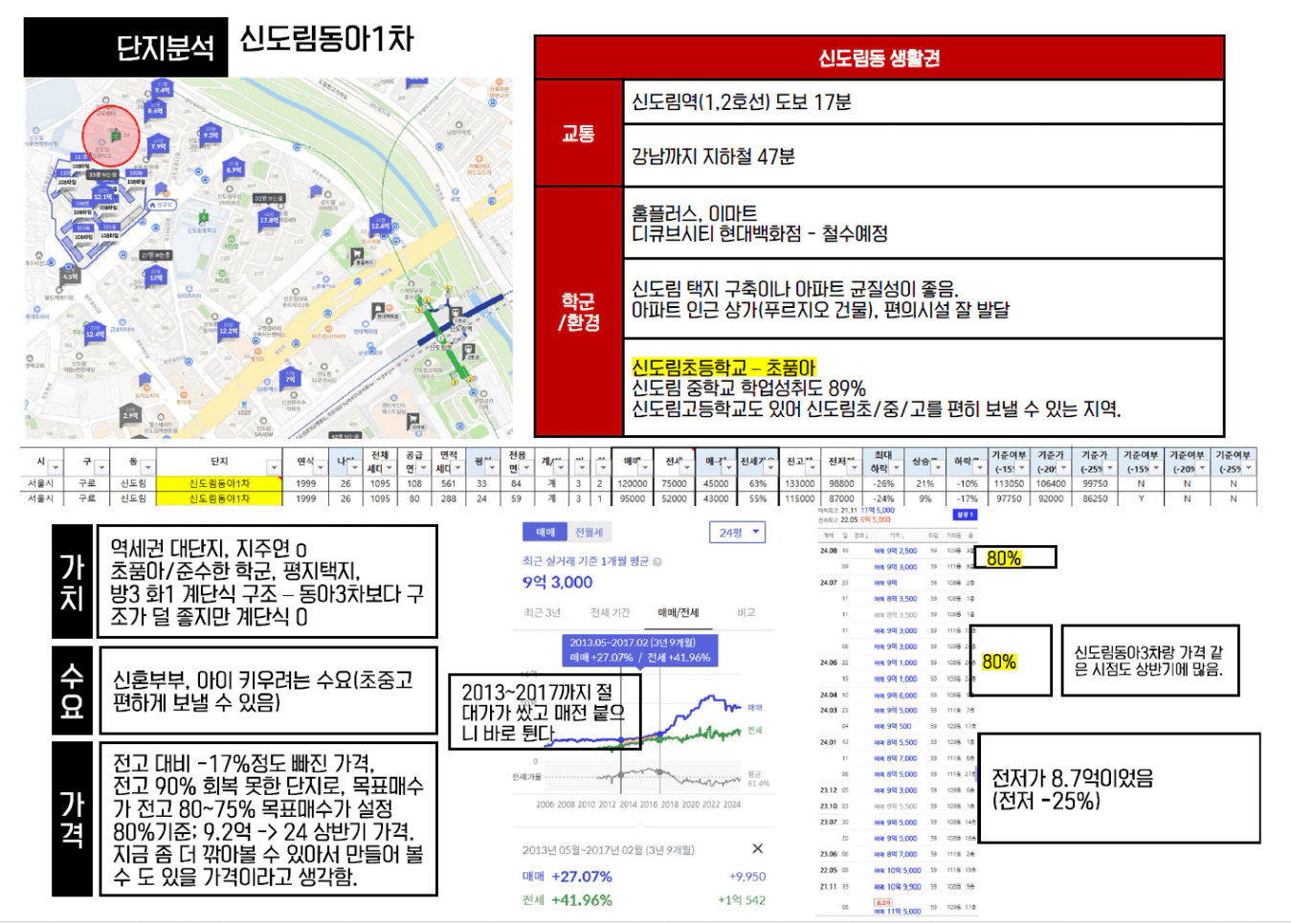Click the 12.1억 marker inside the complex outline

[102, 195]
